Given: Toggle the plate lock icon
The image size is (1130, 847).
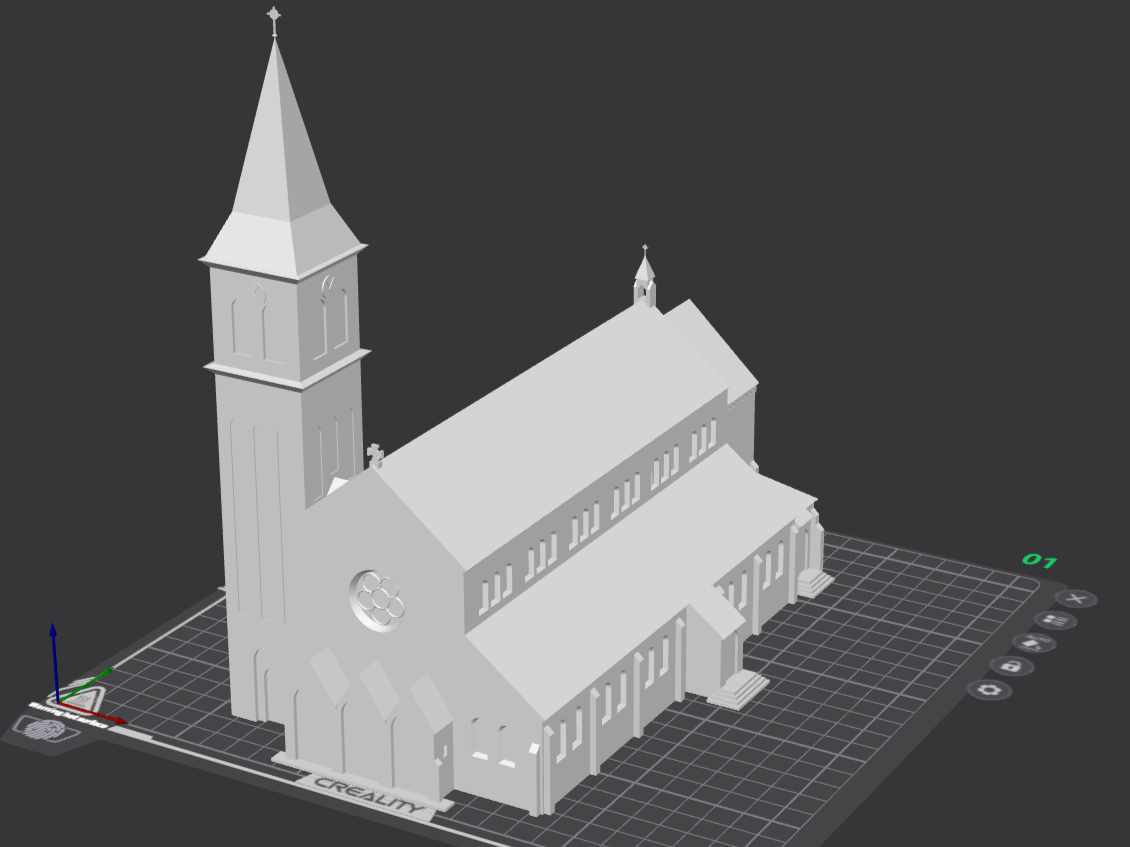Looking at the screenshot, I should (1012, 666).
